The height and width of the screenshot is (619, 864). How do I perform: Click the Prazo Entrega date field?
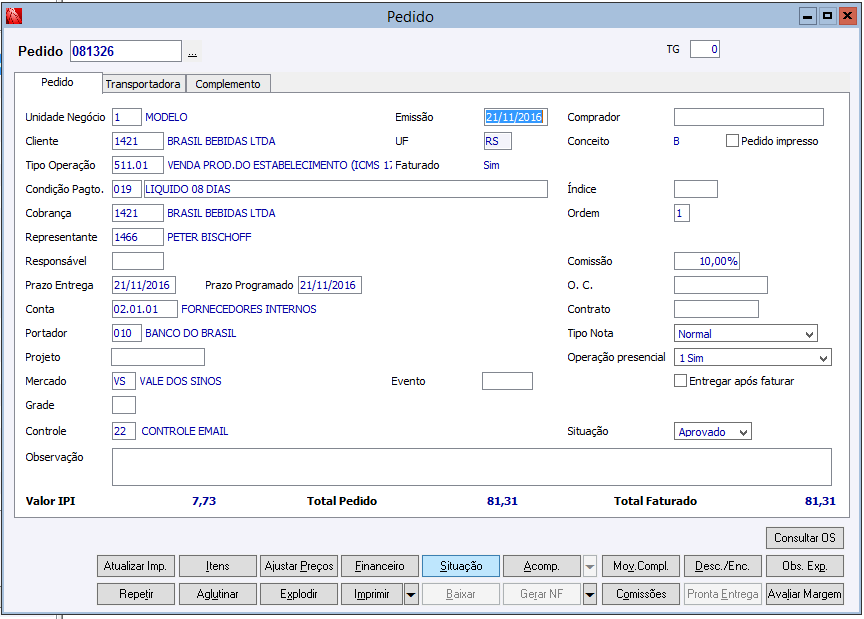pyautogui.click(x=144, y=285)
